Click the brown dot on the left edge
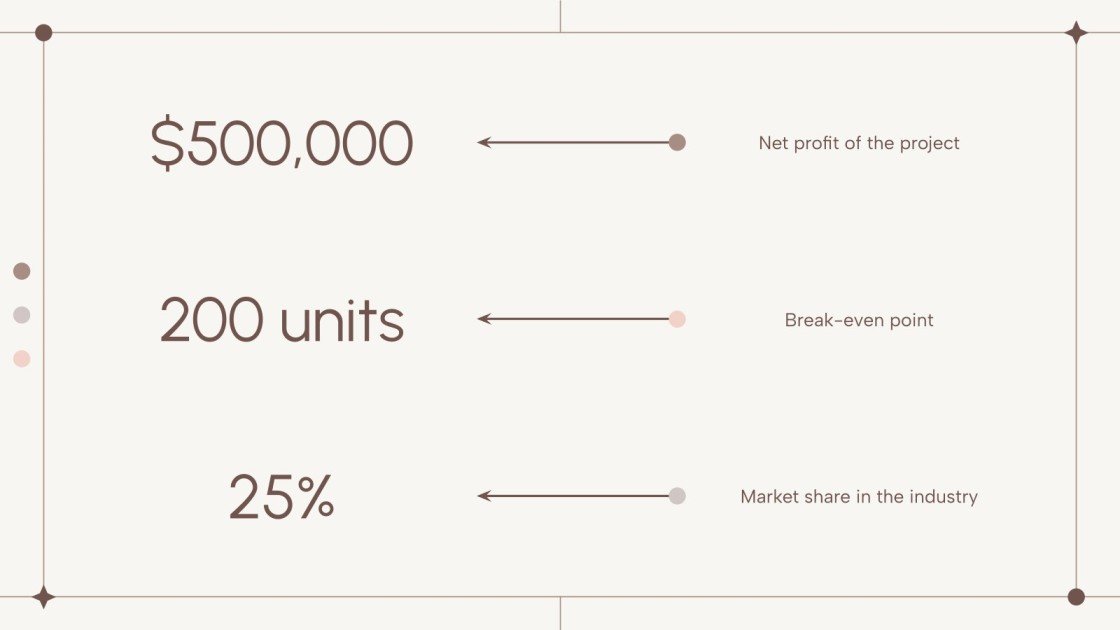The image size is (1120, 630). (x=22, y=271)
